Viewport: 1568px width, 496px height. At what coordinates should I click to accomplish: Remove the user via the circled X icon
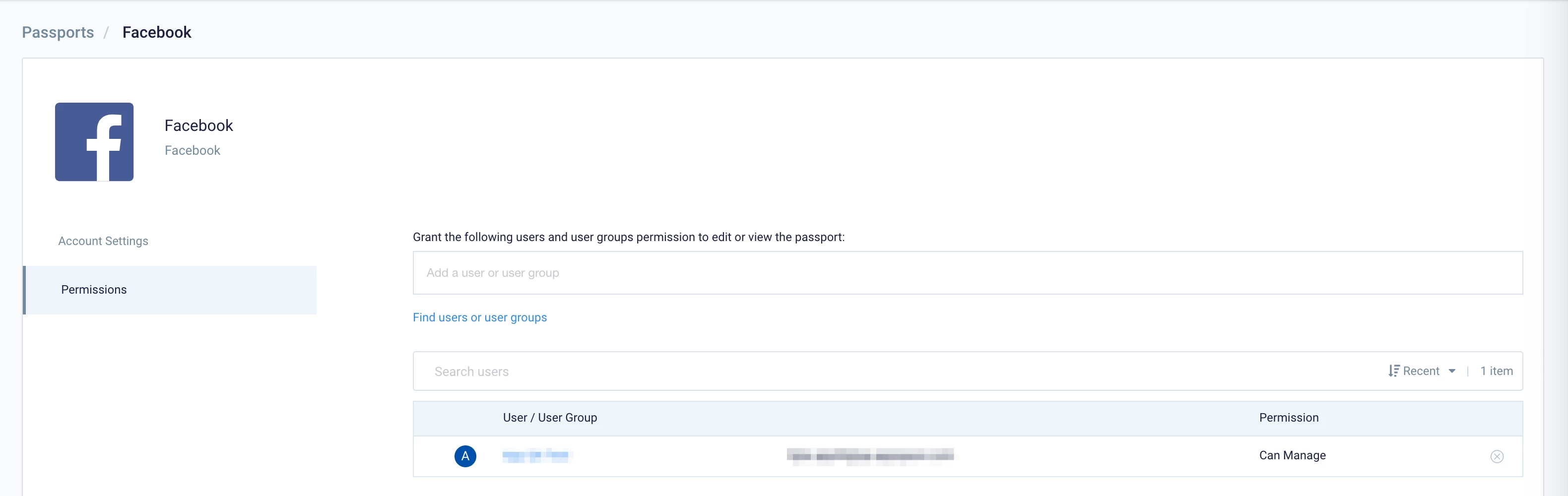point(1497,456)
